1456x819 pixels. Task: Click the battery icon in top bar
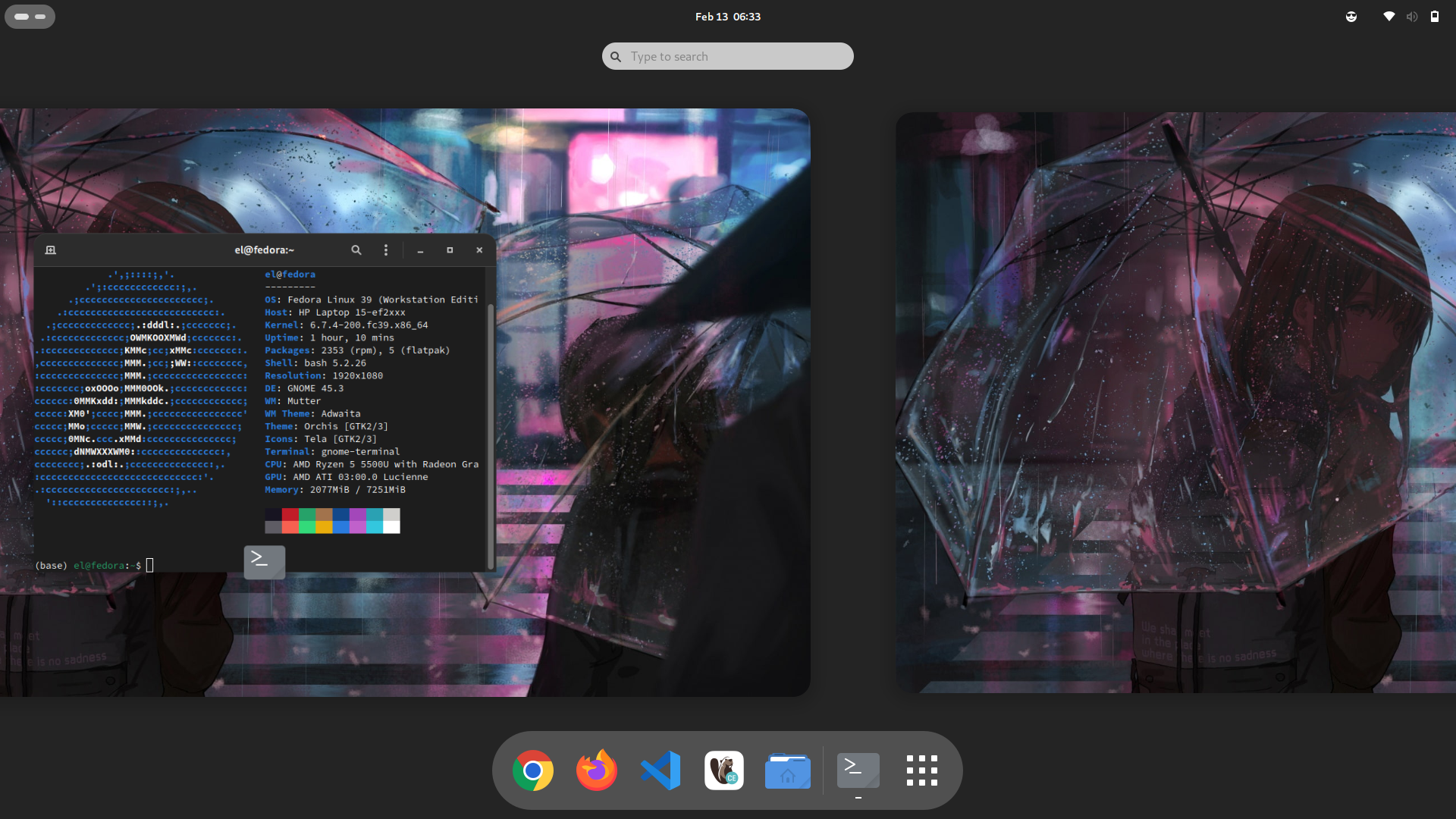point(1434,17)
